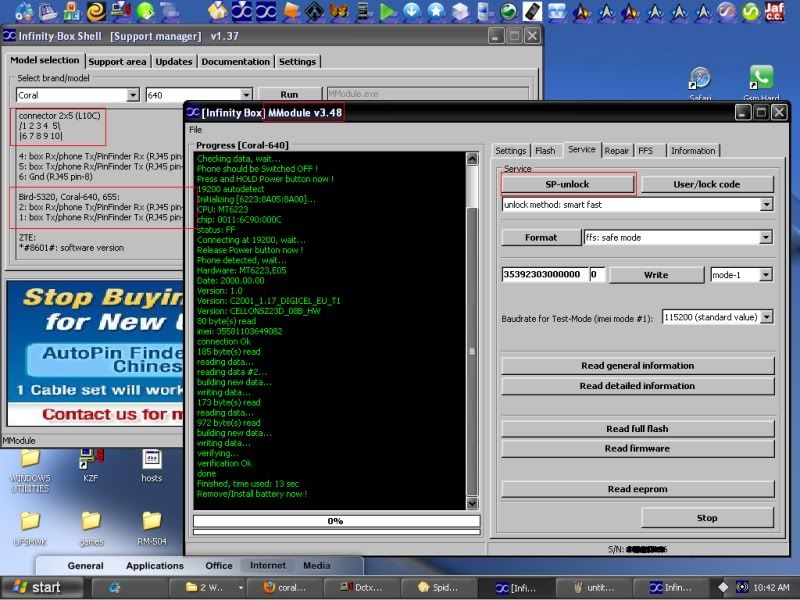
Task: Open the mode-1 IMEI mode dropdown
Action: pos(765,275)
